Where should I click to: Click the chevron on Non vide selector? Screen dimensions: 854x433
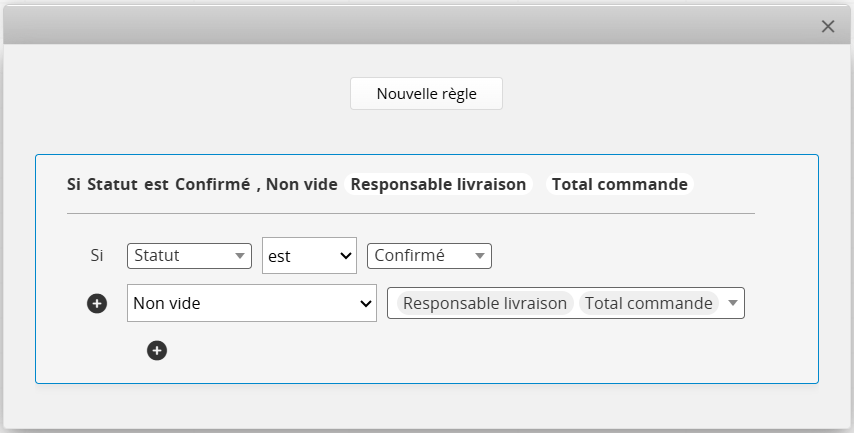click(x=366, y=304)
